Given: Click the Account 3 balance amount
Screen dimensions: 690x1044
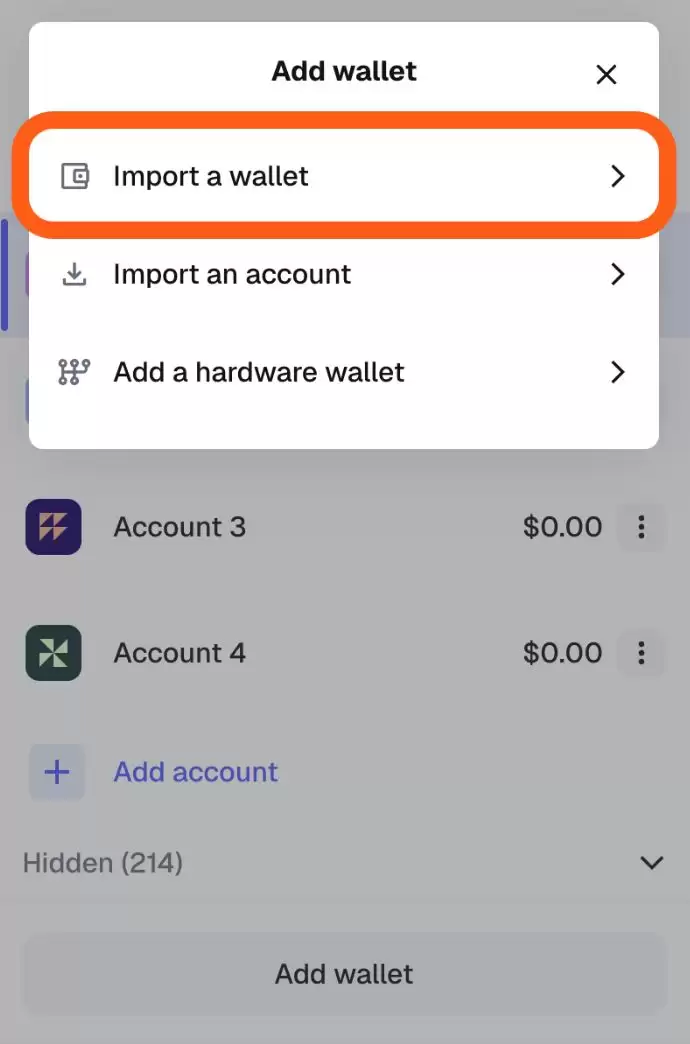Looking at the screenshot, I should point(563,527).
